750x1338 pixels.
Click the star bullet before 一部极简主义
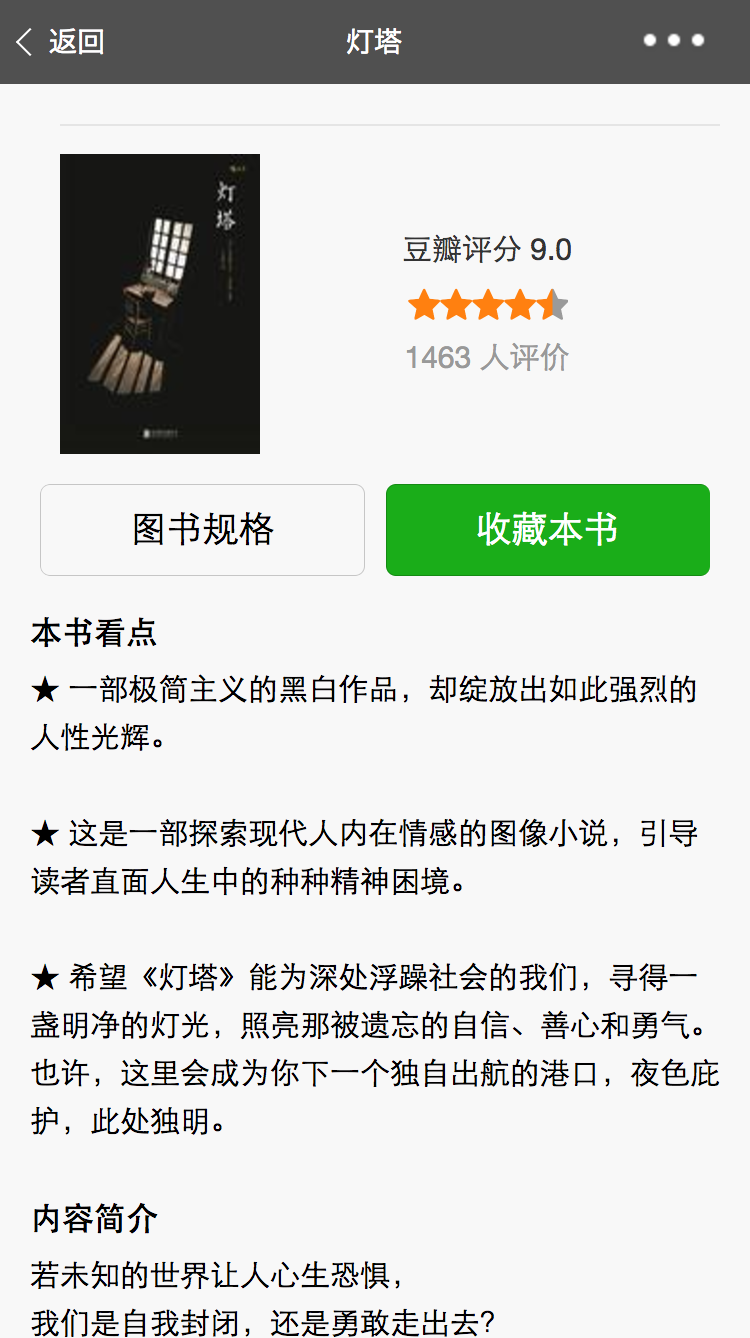[x=46, y=690]
